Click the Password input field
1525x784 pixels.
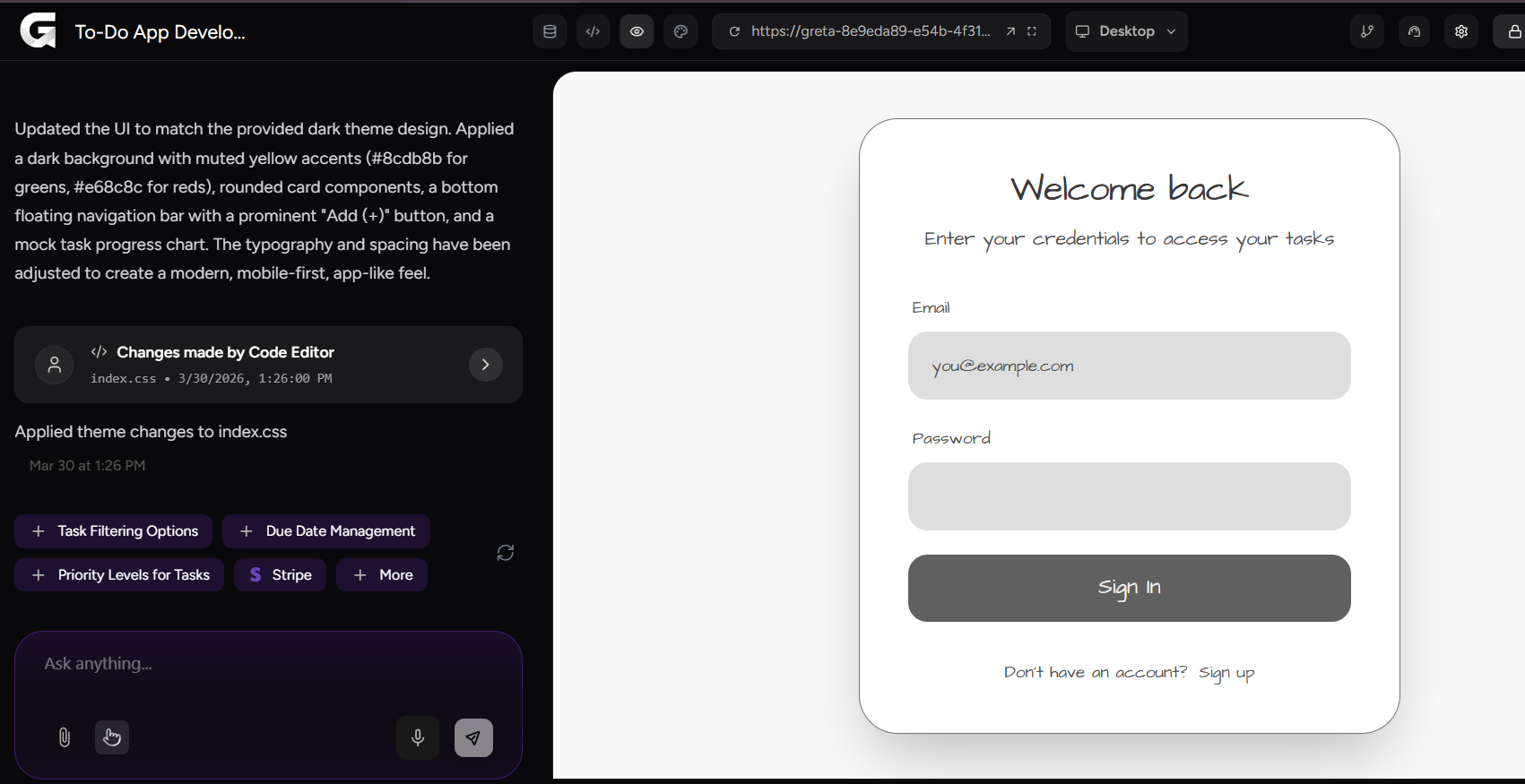point(1130,496)
